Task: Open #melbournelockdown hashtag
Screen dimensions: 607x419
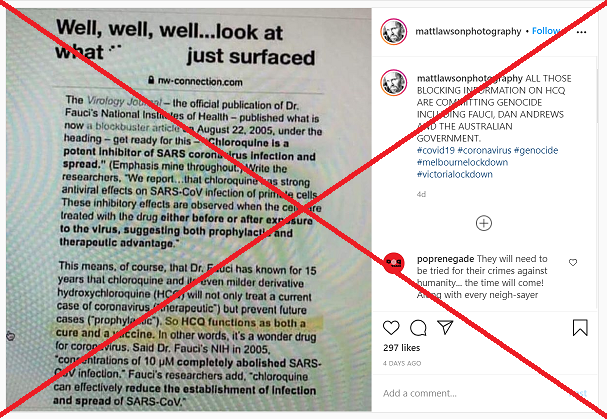Action: (x=462, y=162)
